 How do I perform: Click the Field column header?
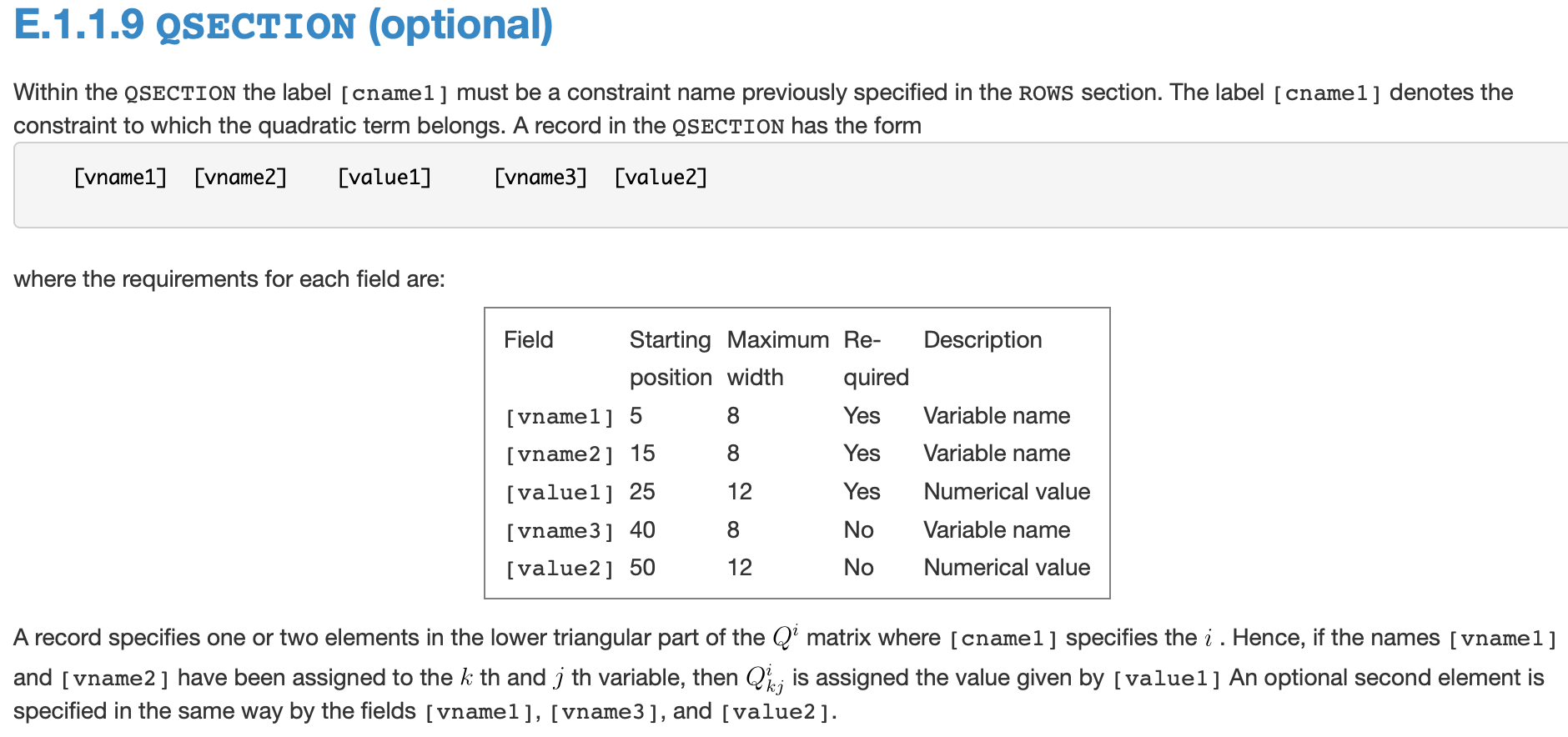[x=528, y=339]
